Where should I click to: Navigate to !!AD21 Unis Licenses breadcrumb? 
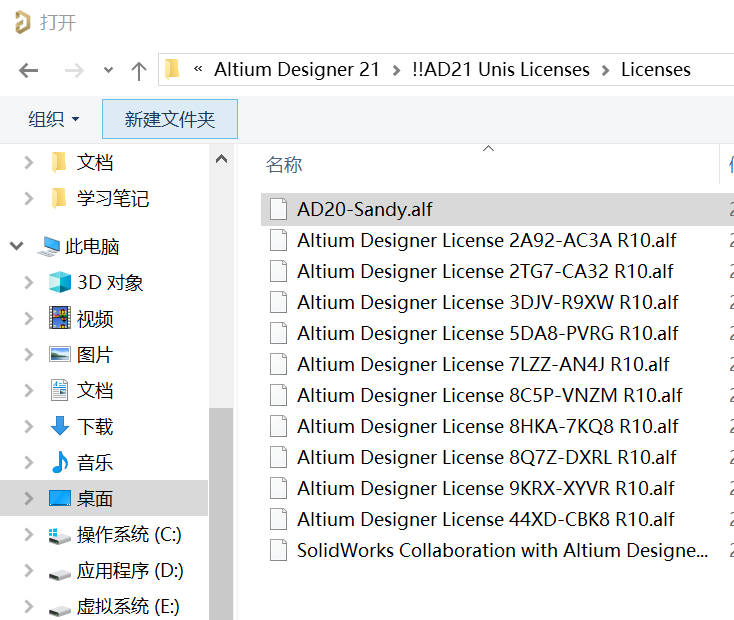coord(500,69)
